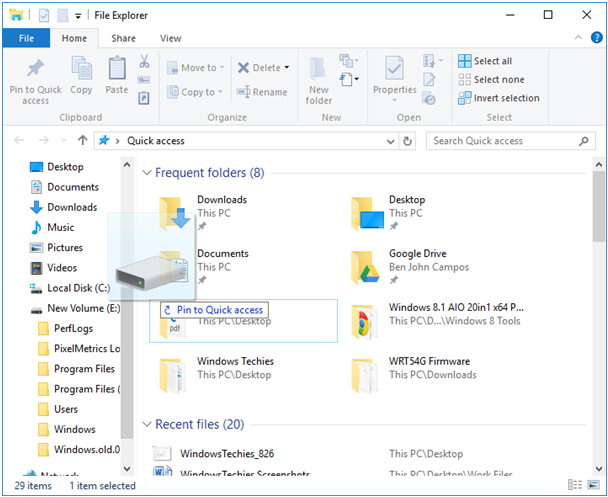Click the Properties checkmark icon
608x497 pixels.
pyautogui.click(x=394, y=69)
